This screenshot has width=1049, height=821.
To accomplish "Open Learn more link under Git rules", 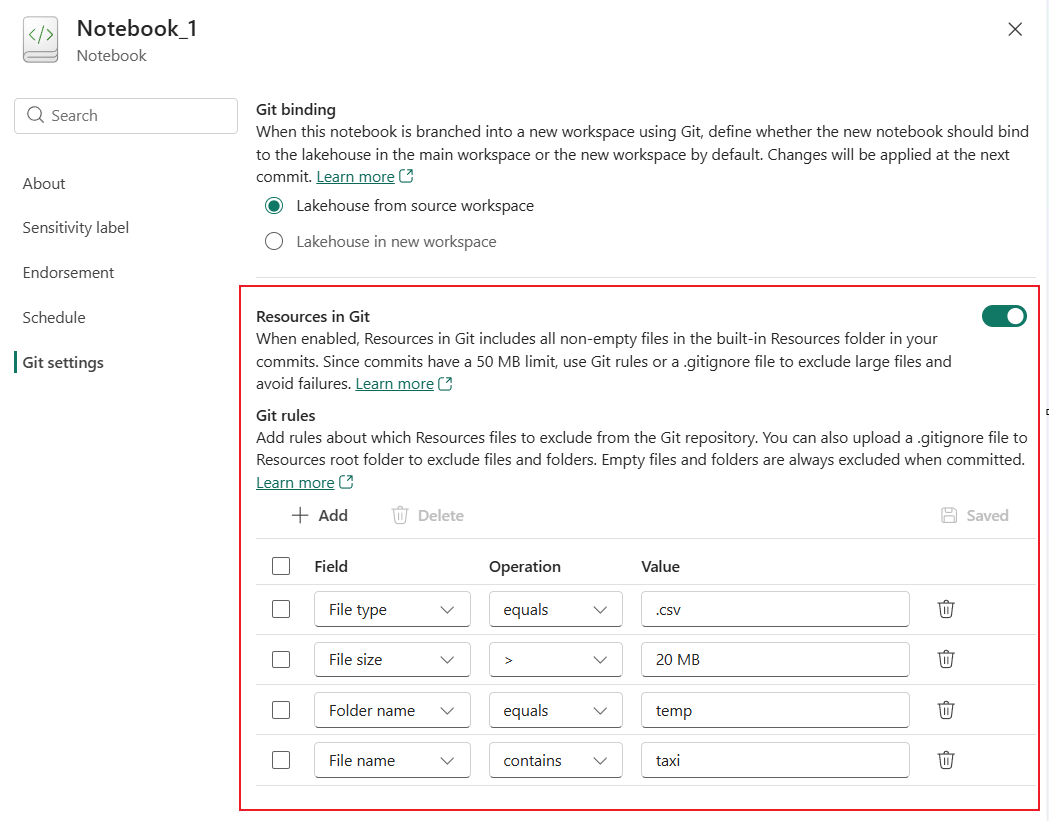I will click(295, 482).
